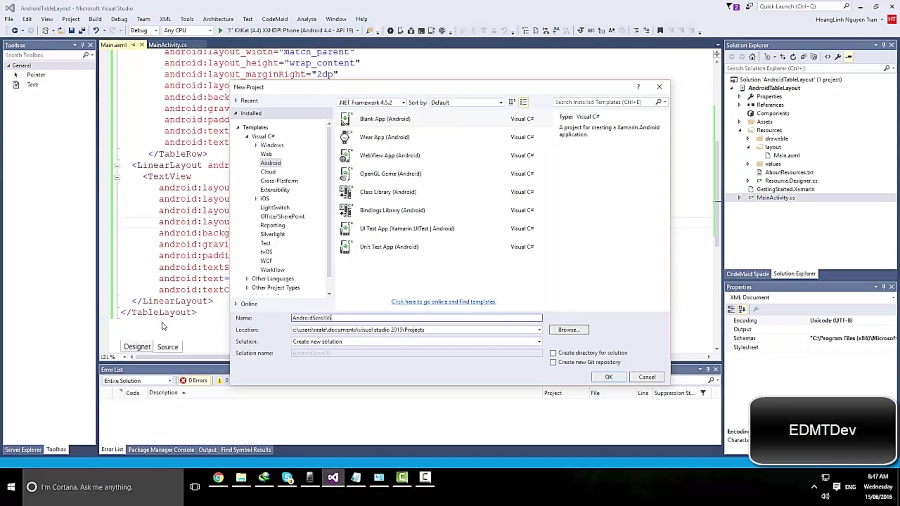Select Cross-Platform category in templates tree
The image size is (900, 506).
click(279, 181)
